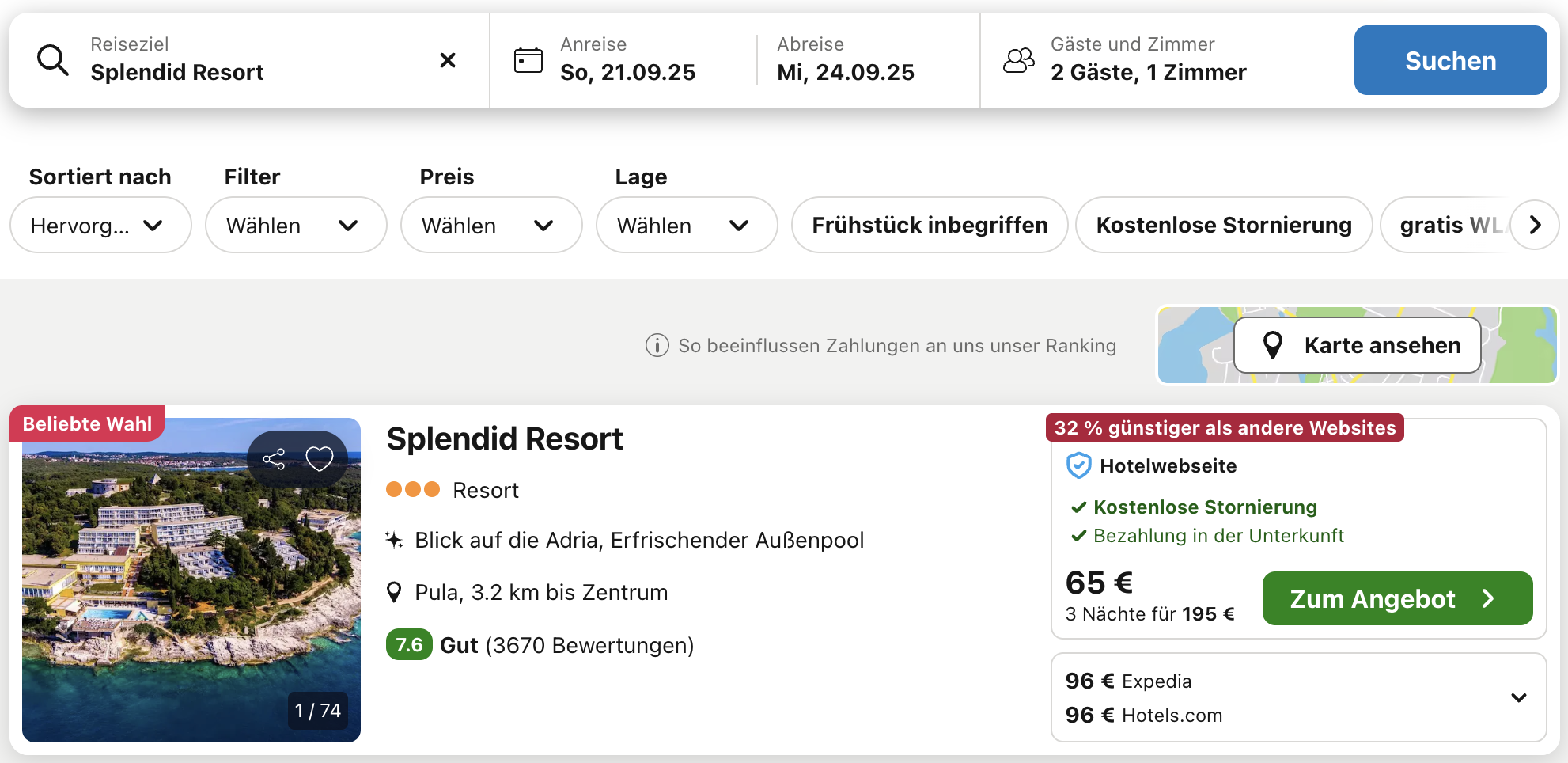Screen dimensions: 1568x763
Task: Expand Expedia and Hotels.com price list
Action: click(x=1518, y=697)
